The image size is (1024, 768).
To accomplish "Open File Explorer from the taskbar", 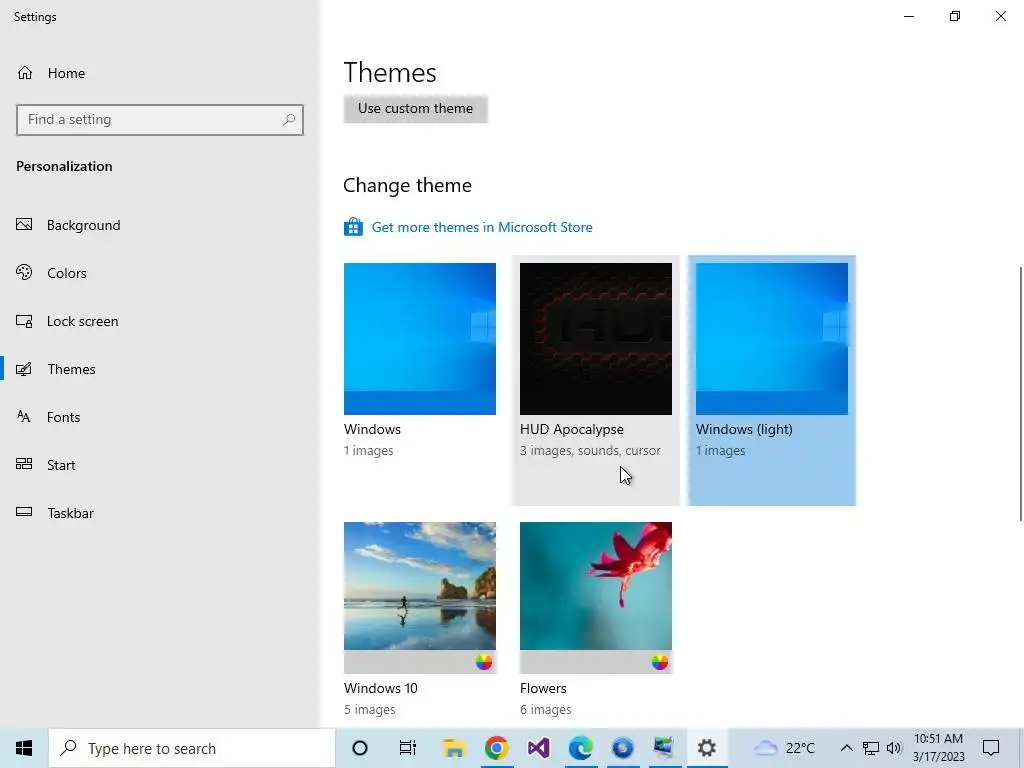I will click(454, 748).
